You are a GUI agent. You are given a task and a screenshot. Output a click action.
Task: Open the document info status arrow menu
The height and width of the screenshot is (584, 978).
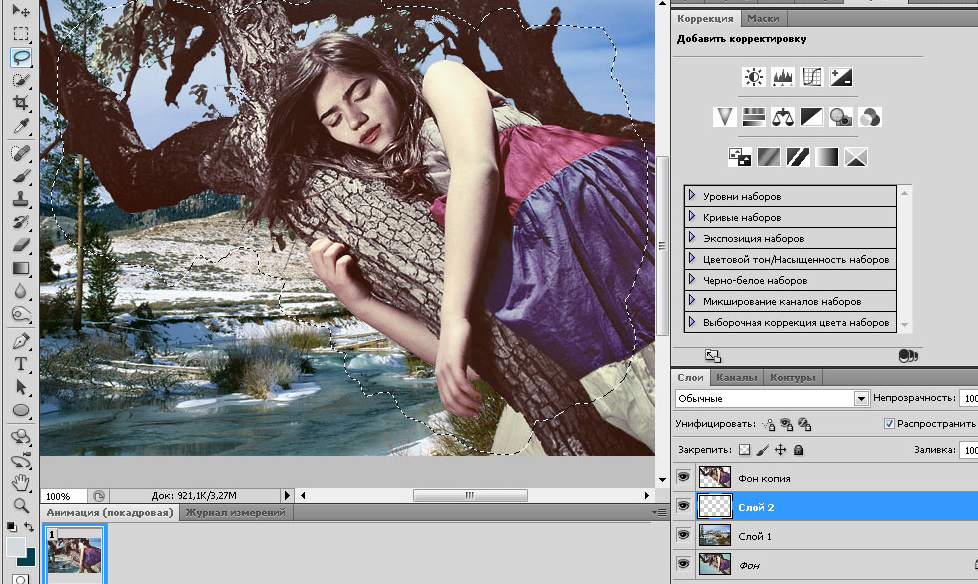(x=287, y=495)
